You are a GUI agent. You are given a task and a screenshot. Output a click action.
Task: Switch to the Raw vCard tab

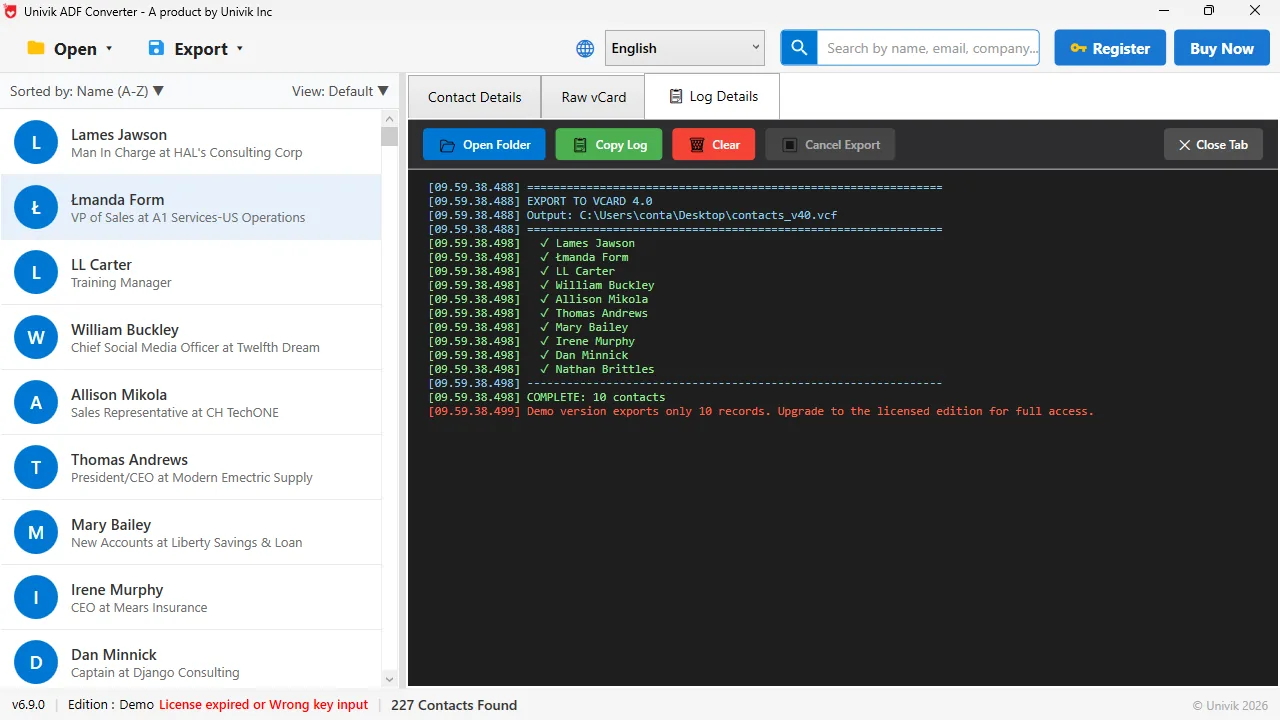[x=593, y=97]
